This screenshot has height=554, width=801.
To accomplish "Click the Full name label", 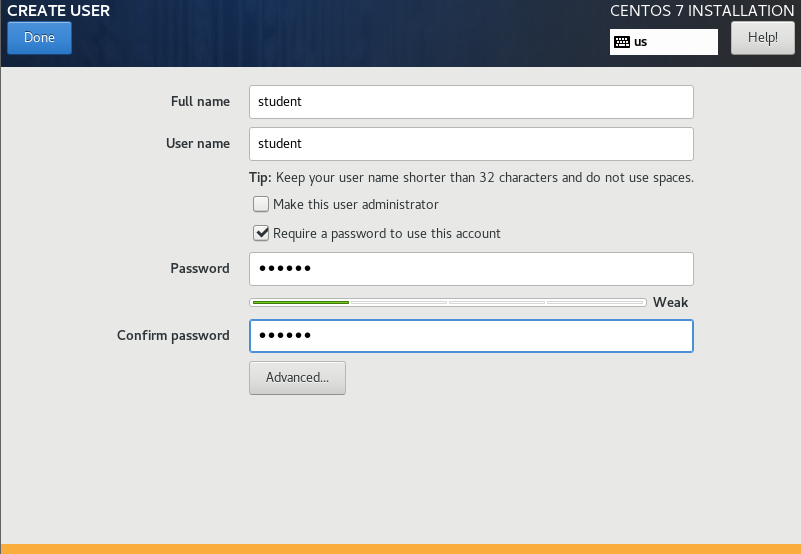I will [x=200, y=102].
